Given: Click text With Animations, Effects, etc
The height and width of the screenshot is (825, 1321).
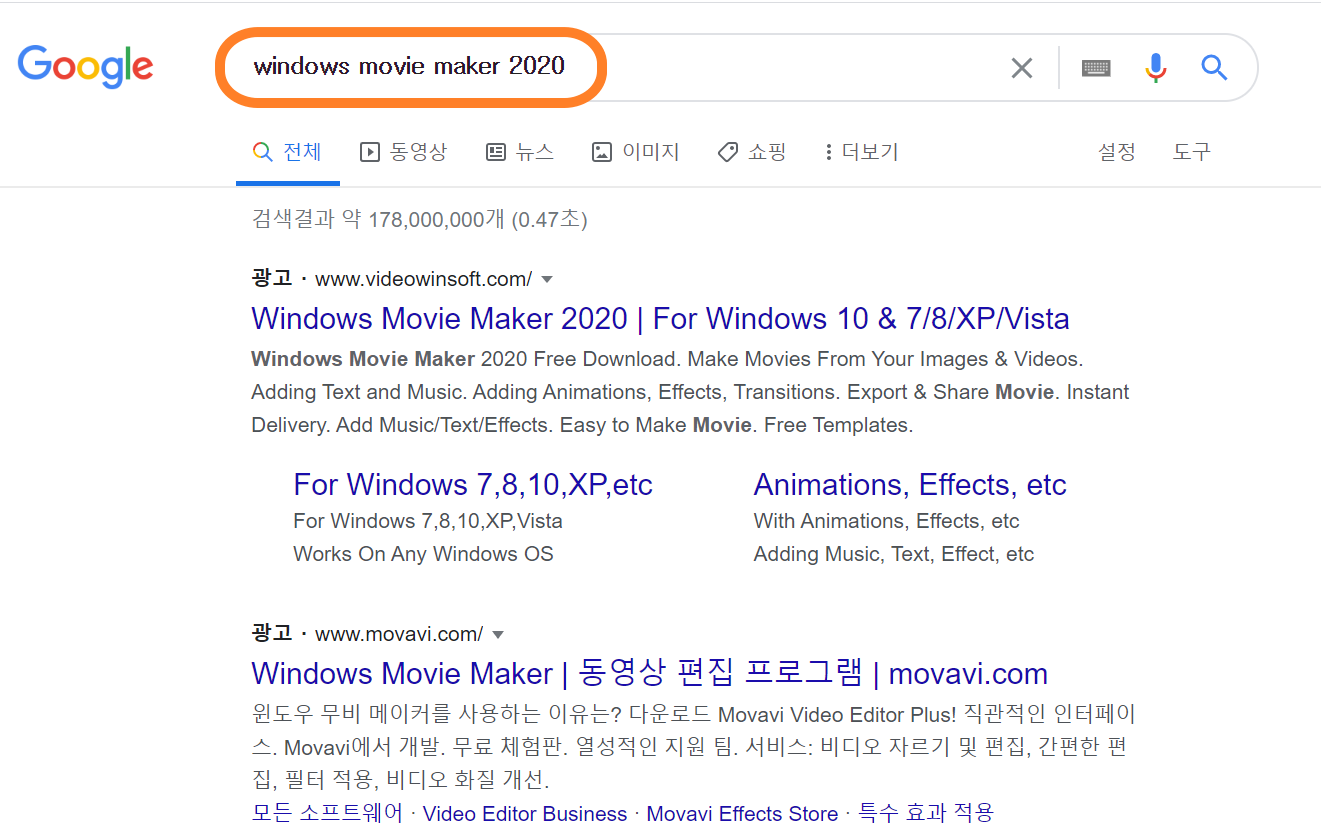Looking at the screenshot, I should coord(886,521).
